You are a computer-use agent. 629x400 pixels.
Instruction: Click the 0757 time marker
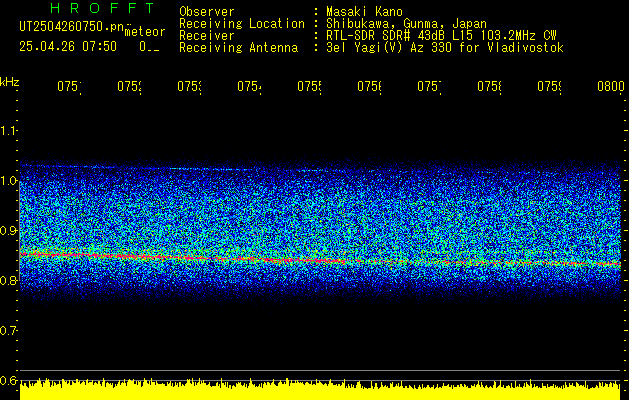point(429,86)
